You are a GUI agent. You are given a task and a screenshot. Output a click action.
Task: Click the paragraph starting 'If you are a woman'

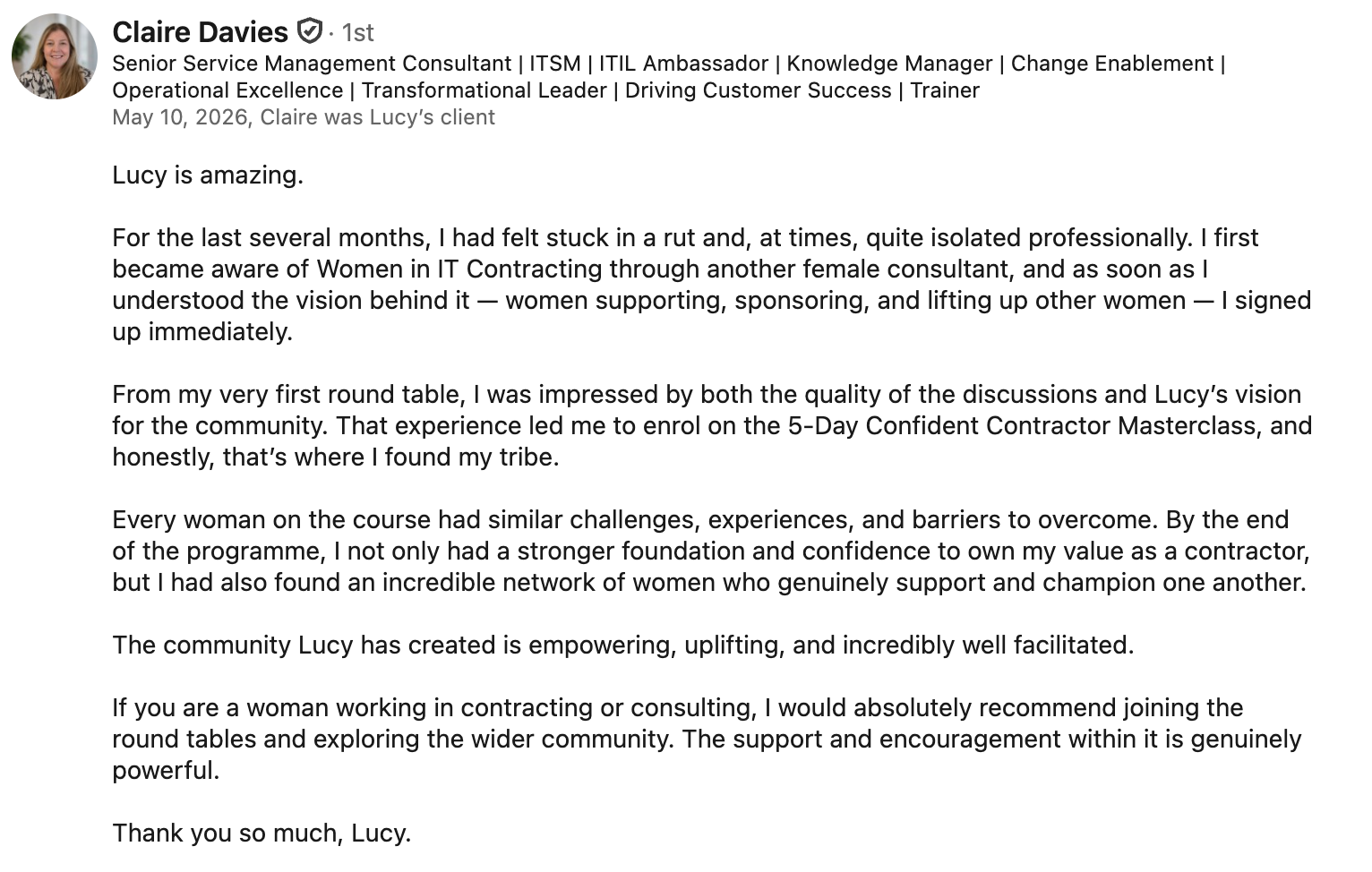click(707, 739)
